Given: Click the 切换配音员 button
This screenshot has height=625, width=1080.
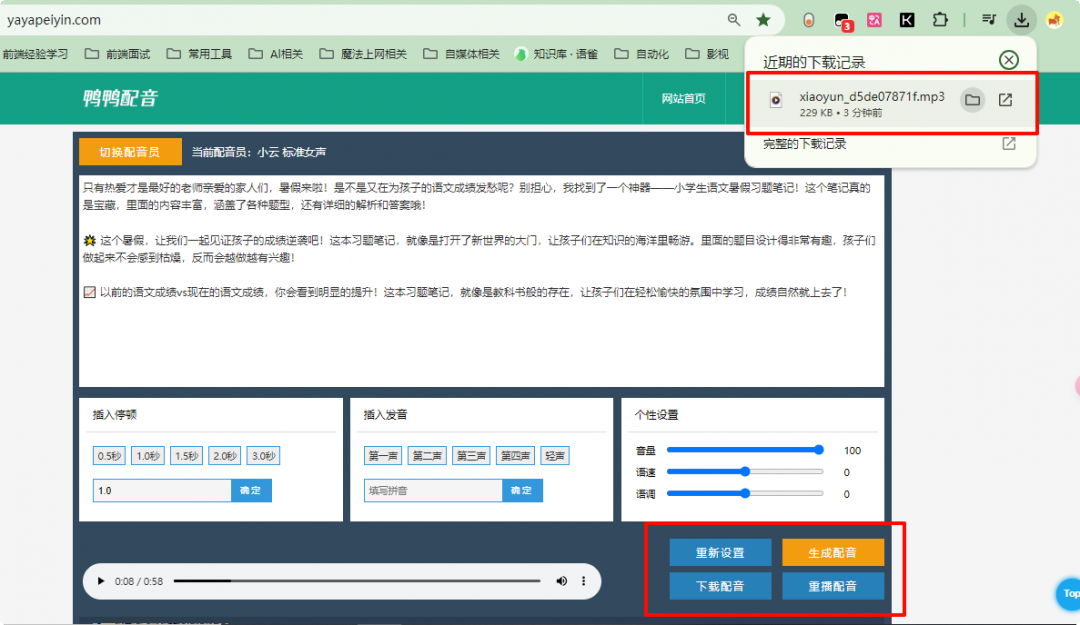Looking at the screenshot, I should pyautogui.click(x=129, y=152).
